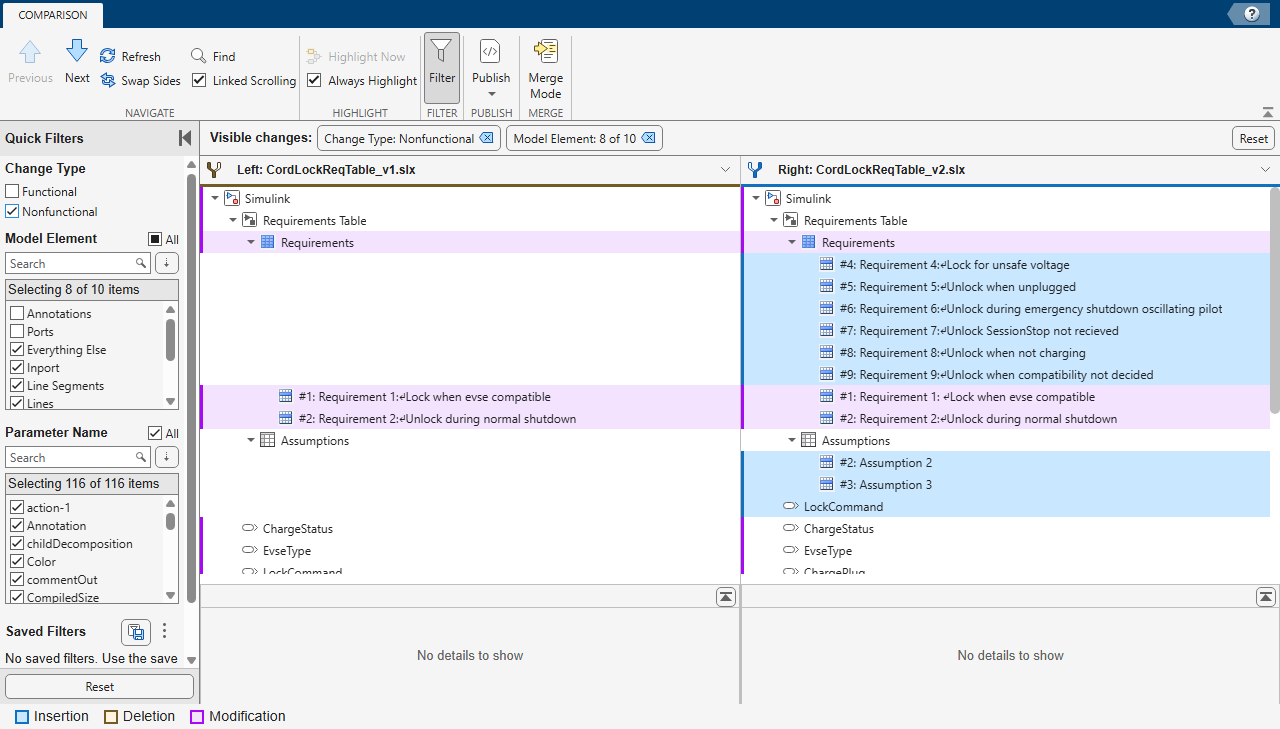Screen dimensions: 1280x729
Task: Toggle the Filter button
Action: point(442,66)
